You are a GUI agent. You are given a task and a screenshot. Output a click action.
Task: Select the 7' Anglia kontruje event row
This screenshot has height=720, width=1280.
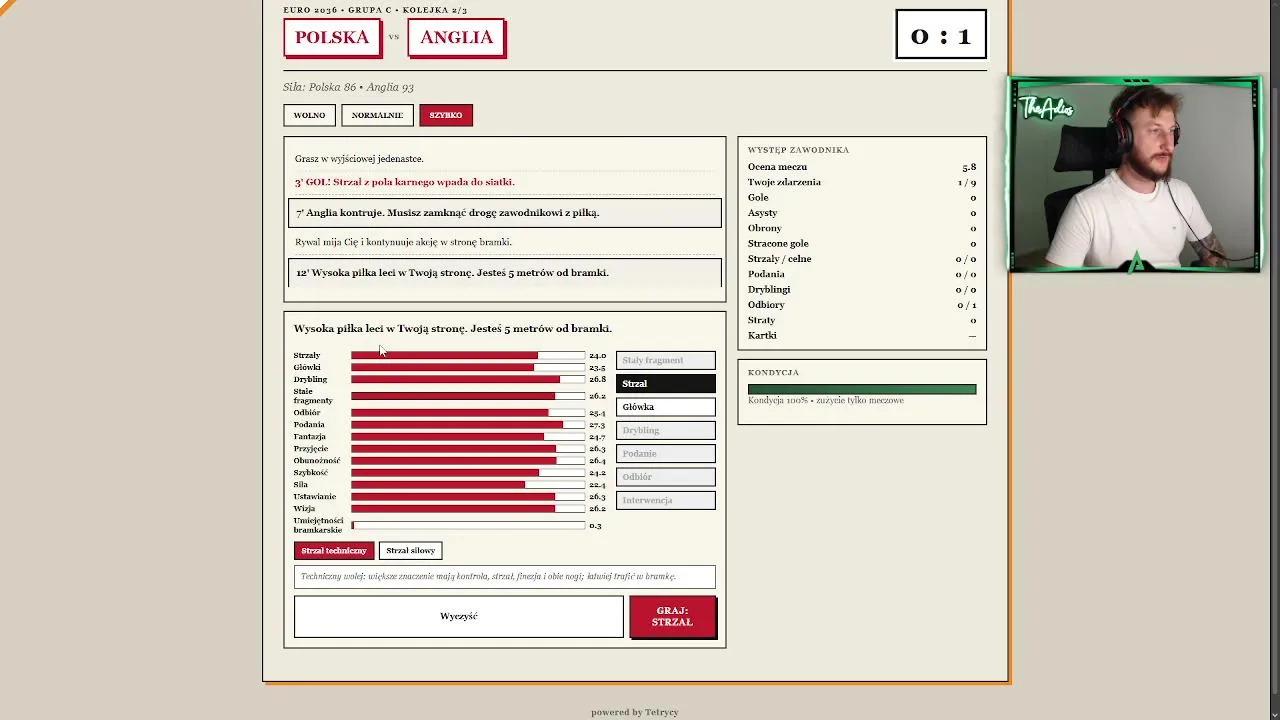coord(505,213)
